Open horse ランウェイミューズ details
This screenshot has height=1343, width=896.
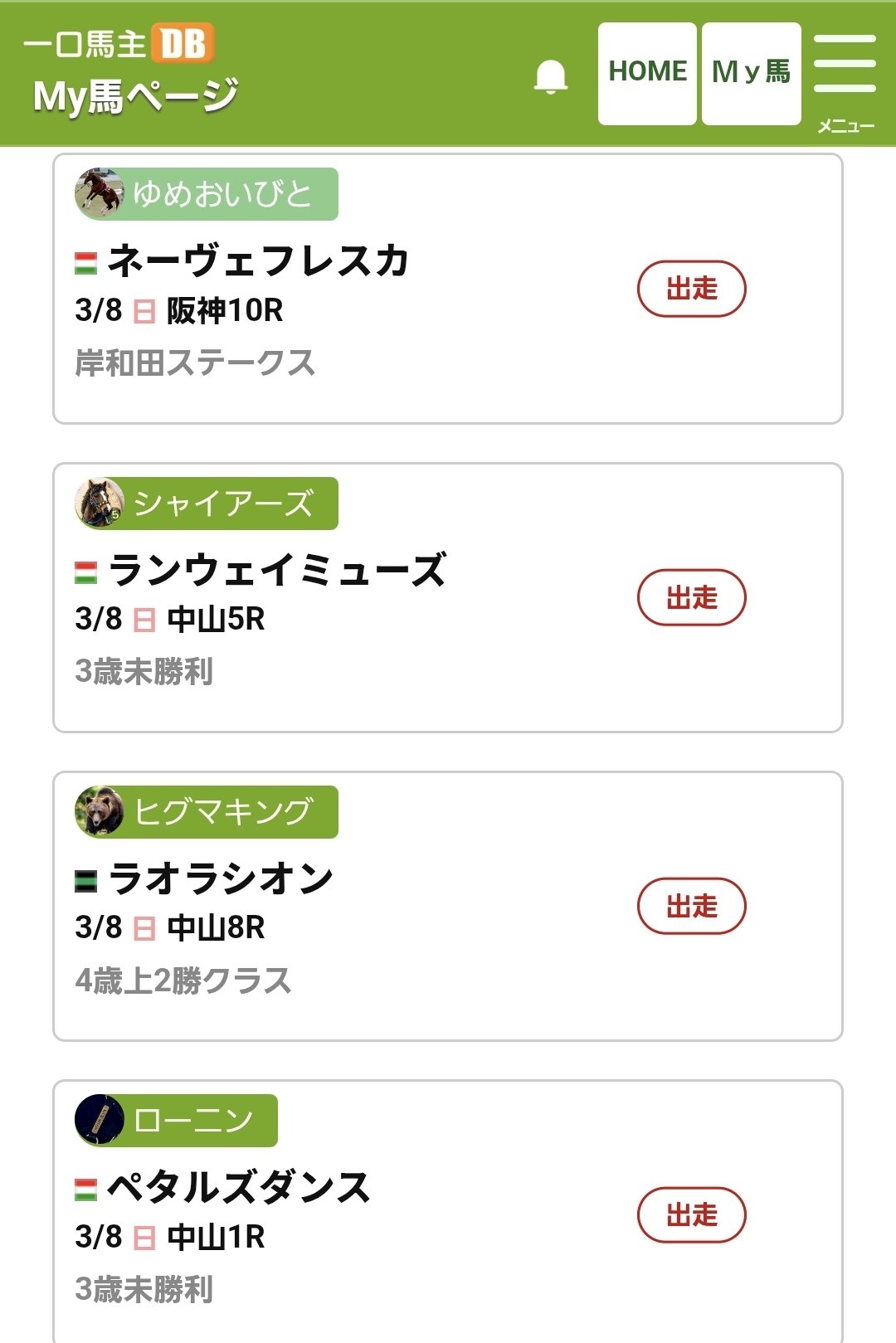(x=278, y=570)
